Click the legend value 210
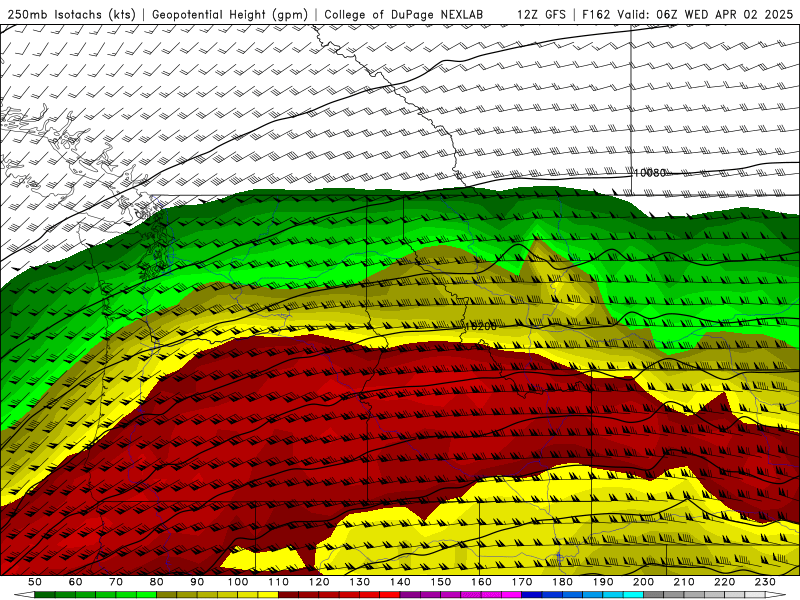 pos(684,582)
